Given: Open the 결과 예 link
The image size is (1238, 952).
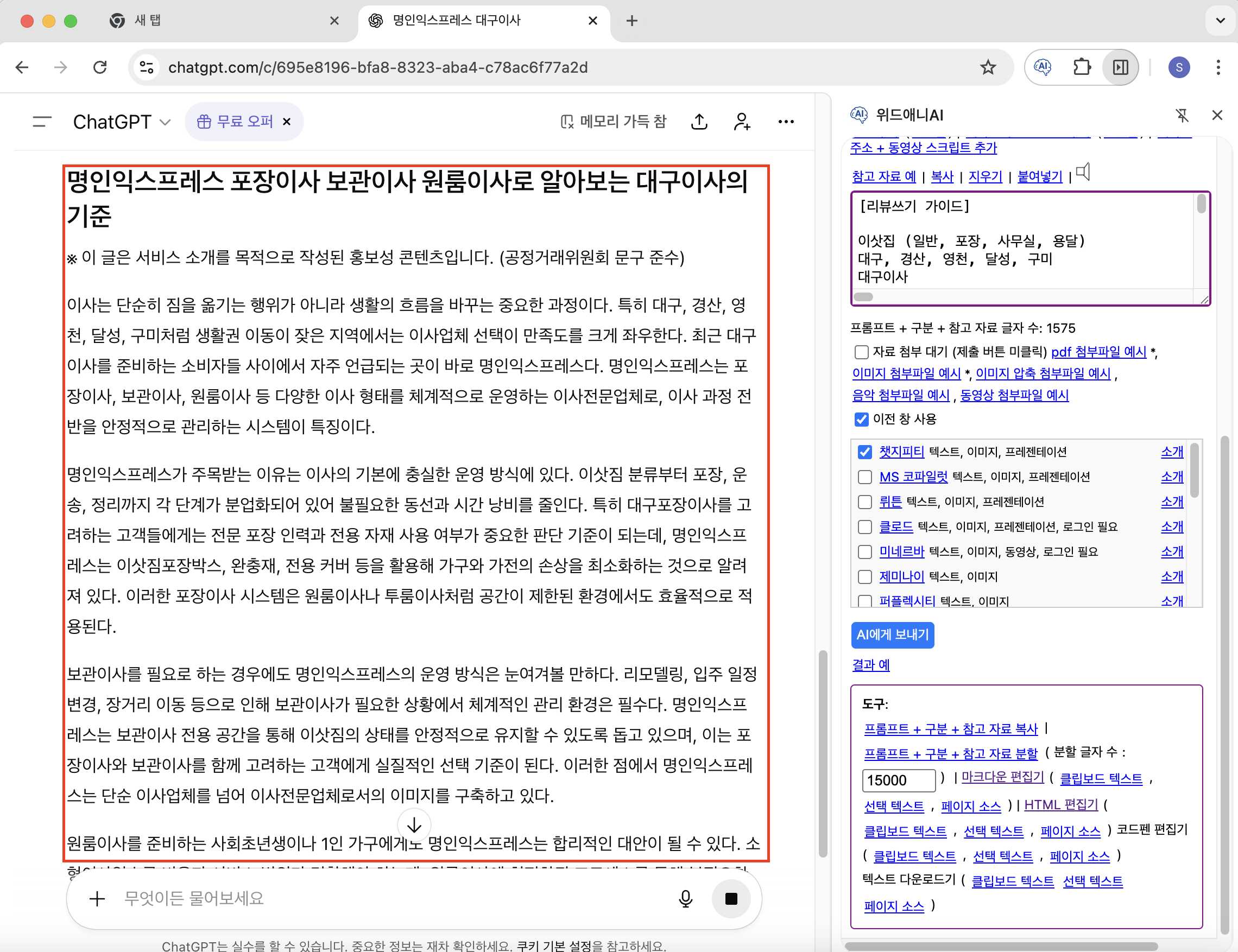Looking at the screenshot, I should 871,665.
